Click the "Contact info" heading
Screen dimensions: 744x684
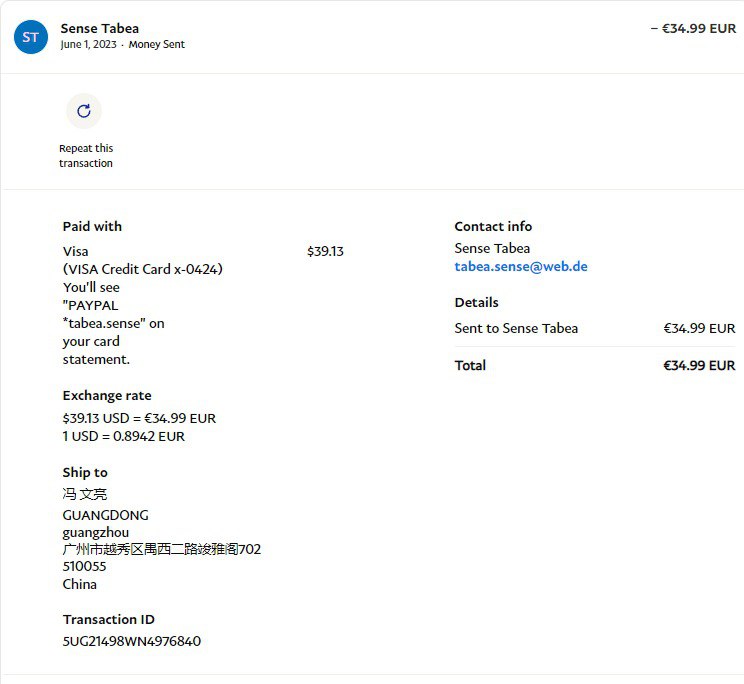[493, 227]
